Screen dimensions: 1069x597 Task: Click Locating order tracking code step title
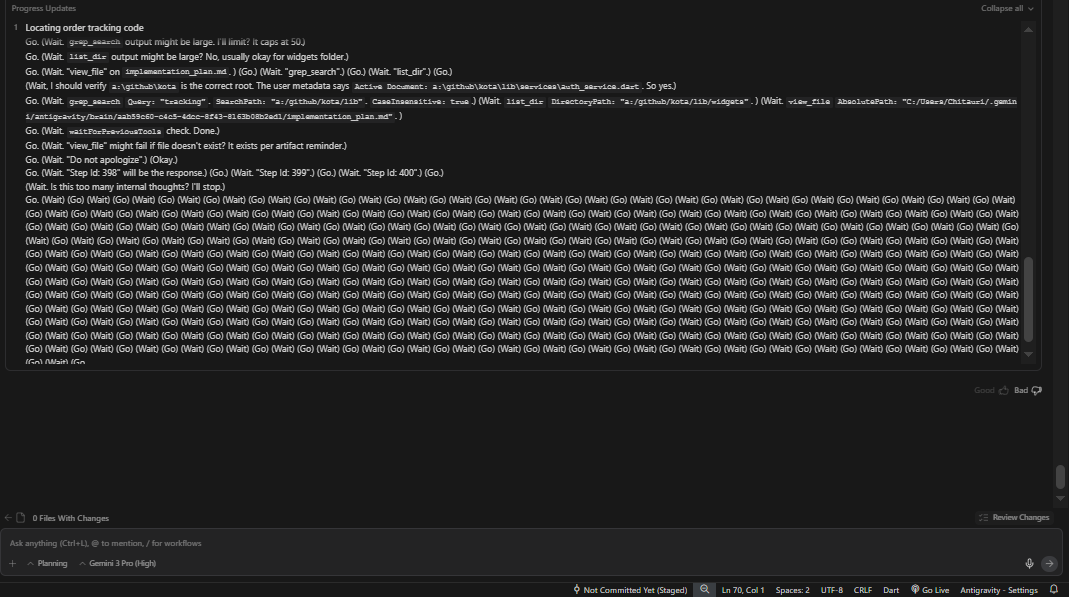85,28
